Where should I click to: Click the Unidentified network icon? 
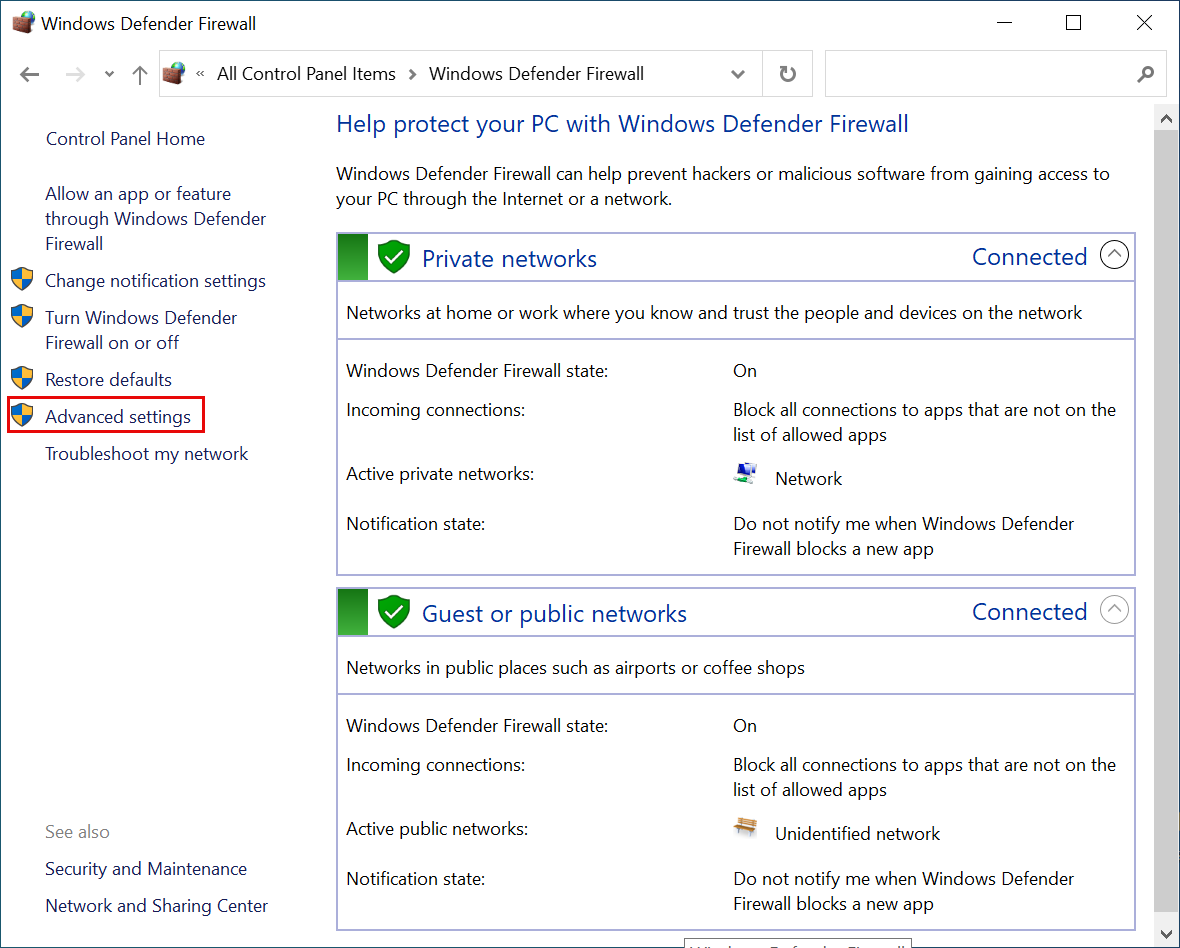[745, 828]
